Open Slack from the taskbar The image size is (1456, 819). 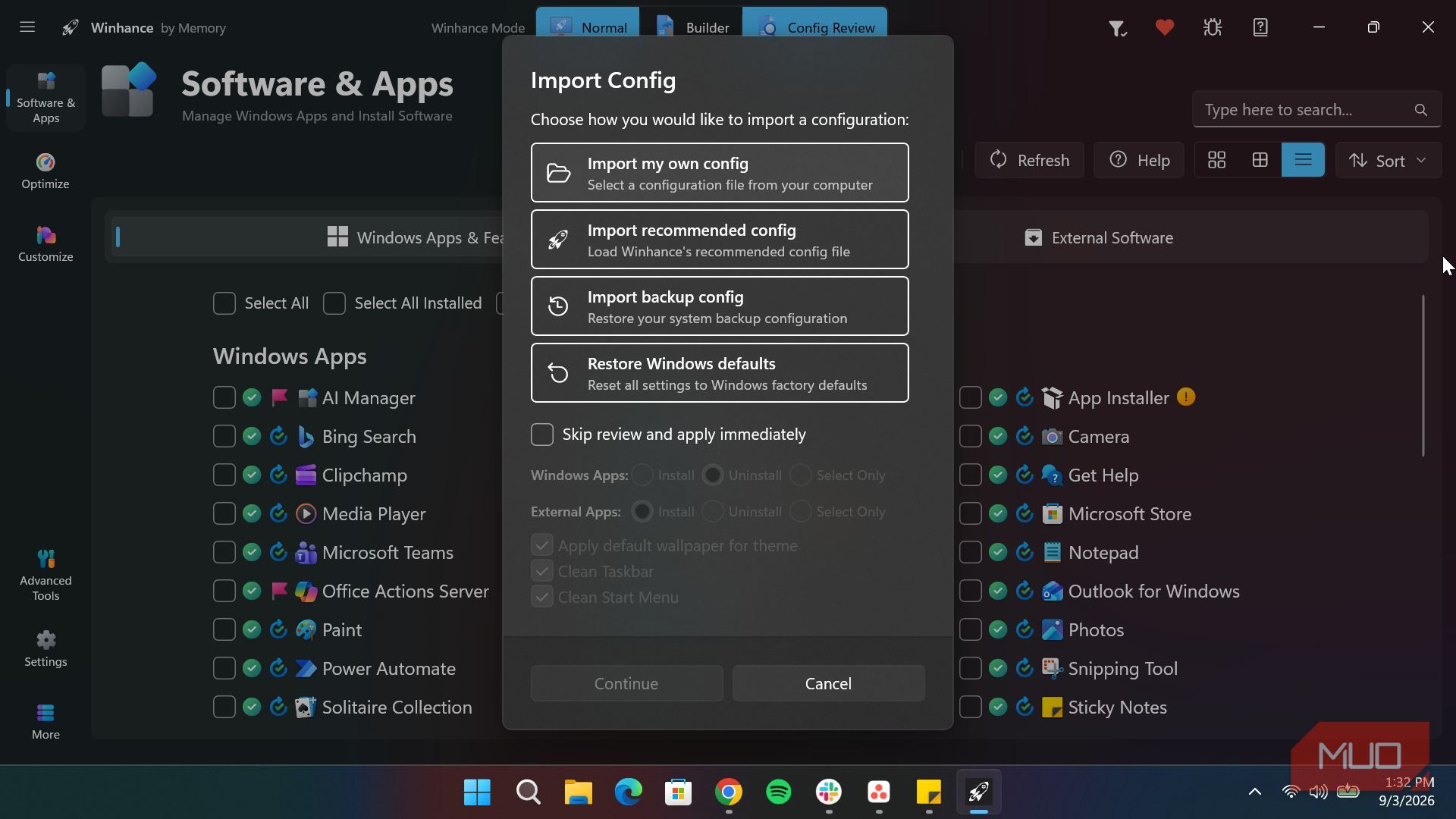click(829, 792)
